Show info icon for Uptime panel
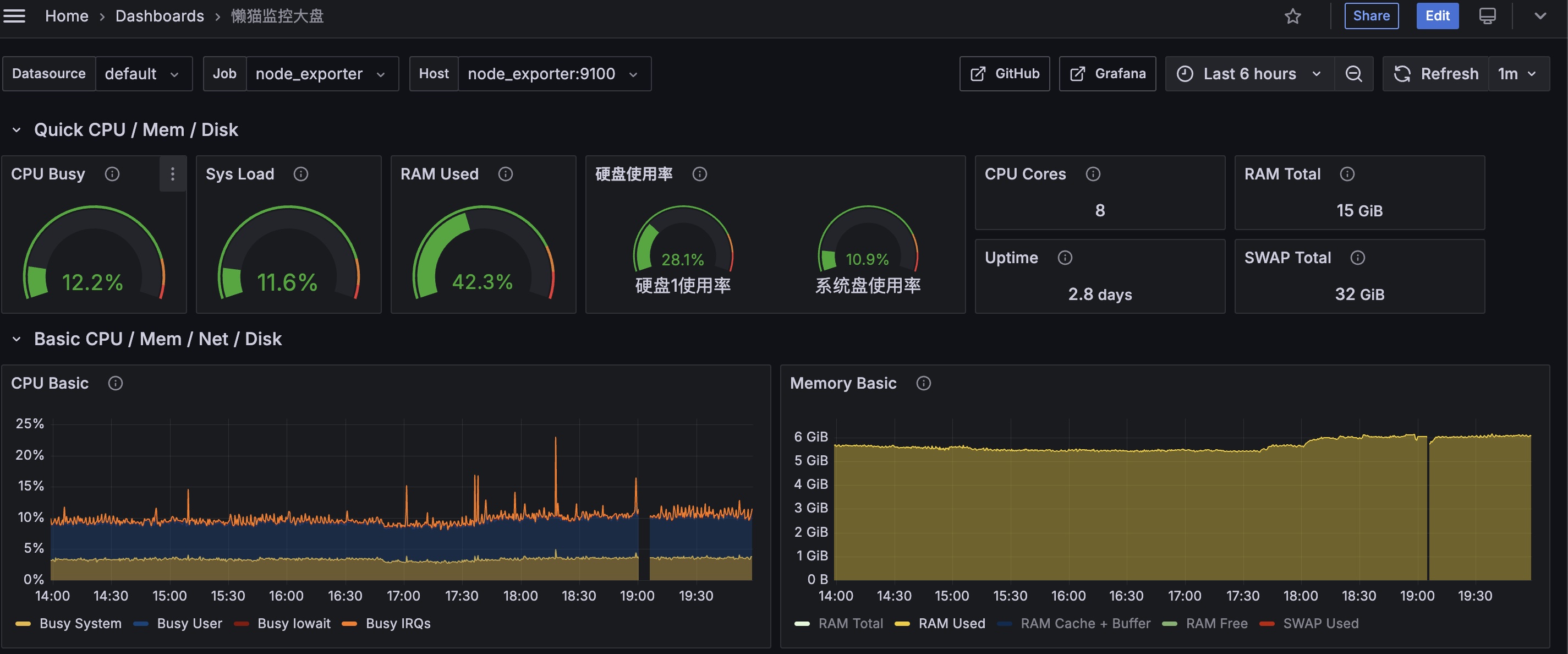 click(x=1065, y=258)
